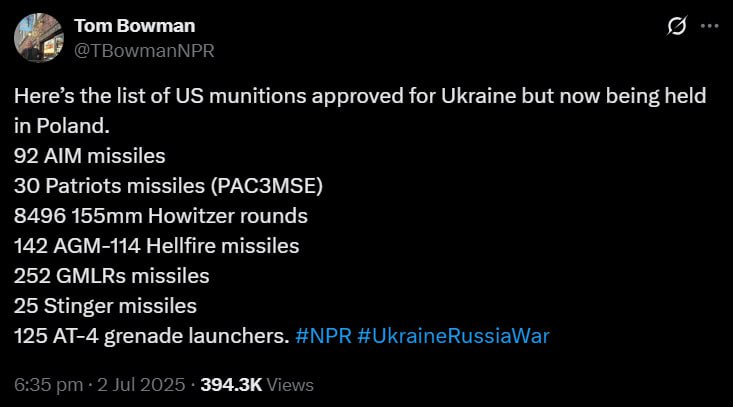Click the Patriots missiles (PAC3MSE) line
The width and height of the screenshot is (733, 407).
pyautogui.click(x=168, y=186)
